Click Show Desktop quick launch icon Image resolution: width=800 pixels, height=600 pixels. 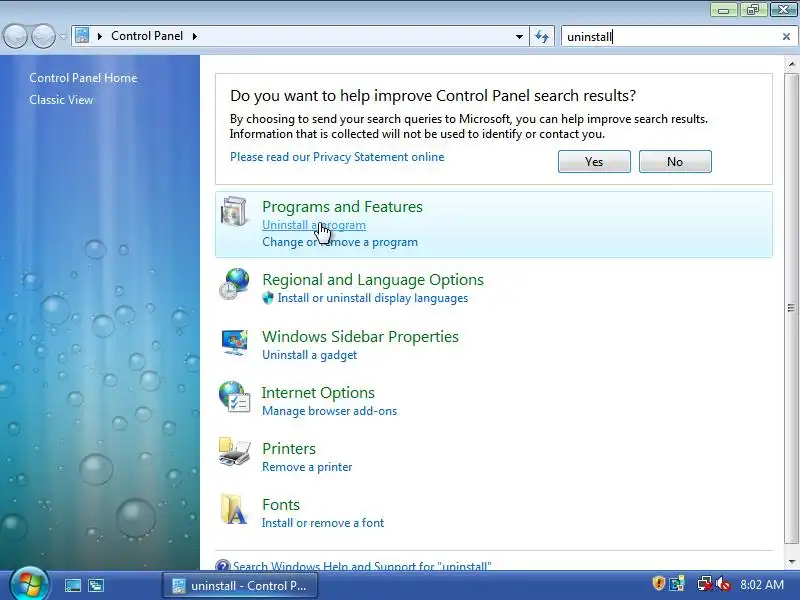(72, 585)
